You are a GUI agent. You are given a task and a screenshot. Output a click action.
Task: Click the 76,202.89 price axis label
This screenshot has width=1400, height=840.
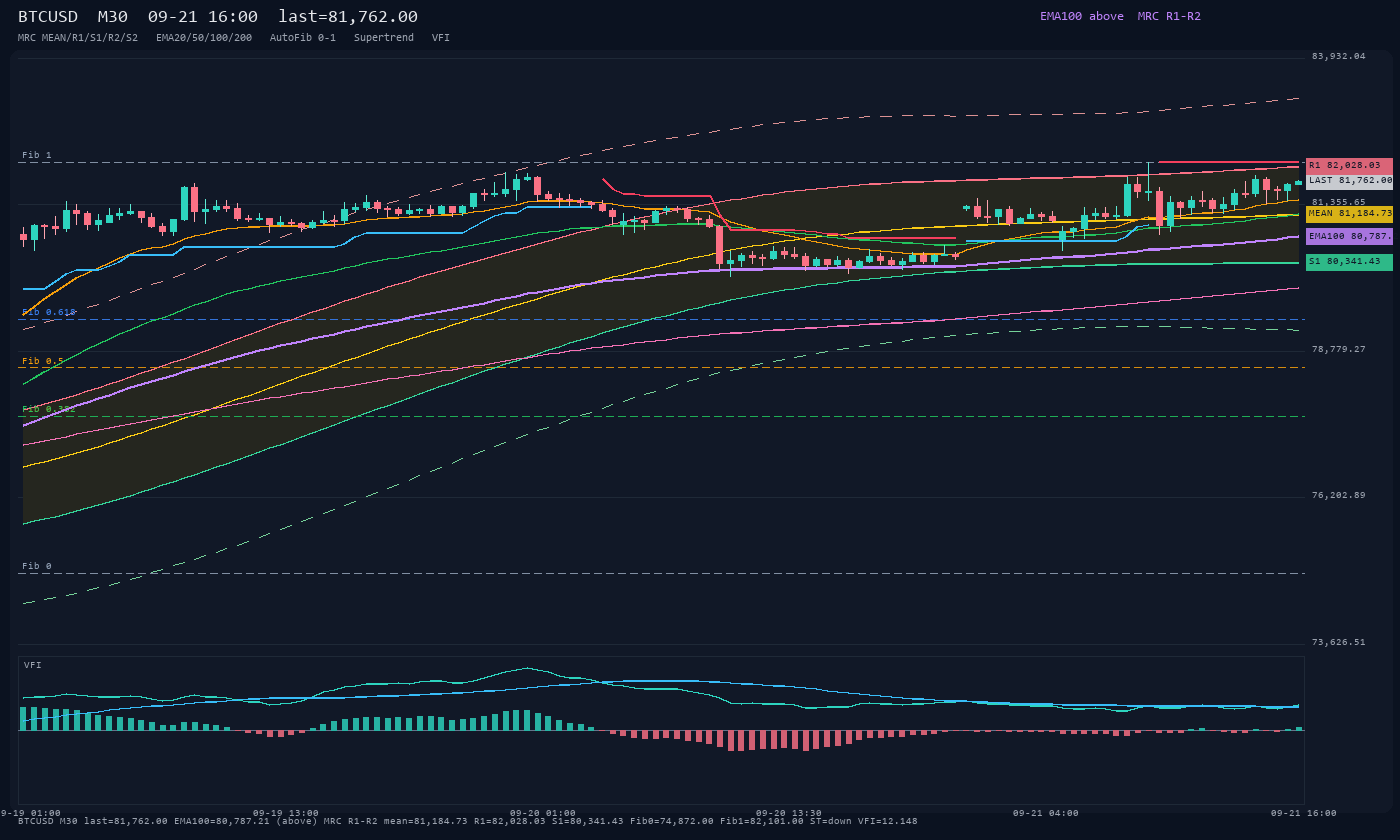click(1339, 495)
